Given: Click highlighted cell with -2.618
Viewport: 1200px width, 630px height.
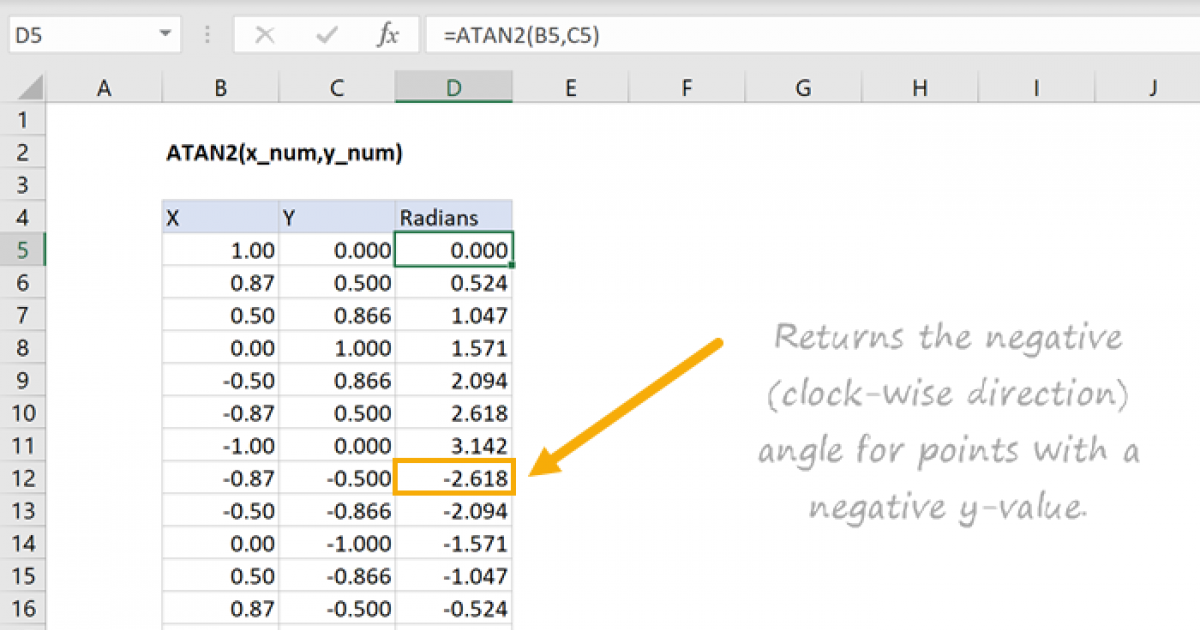Looking at the screenshot, I should click(455, 479).
